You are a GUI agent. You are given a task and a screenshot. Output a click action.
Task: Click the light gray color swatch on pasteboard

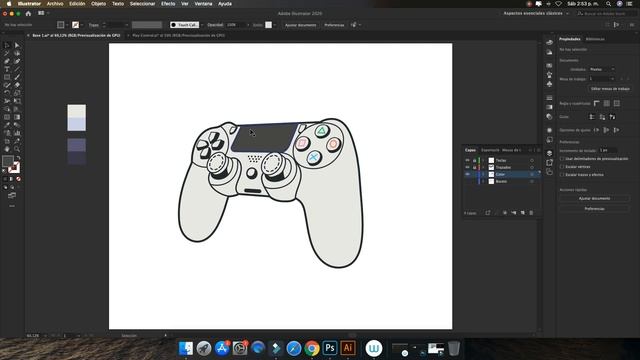(x=77, y=111)
